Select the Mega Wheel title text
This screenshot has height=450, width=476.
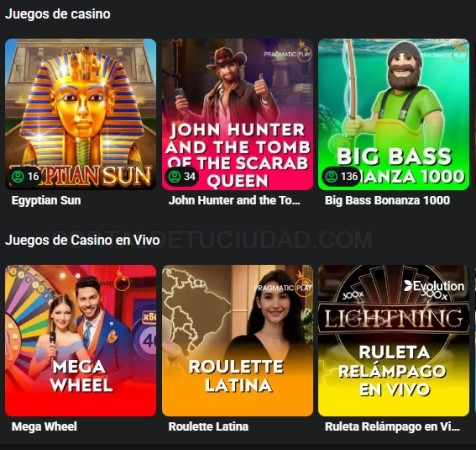[44, 427]
